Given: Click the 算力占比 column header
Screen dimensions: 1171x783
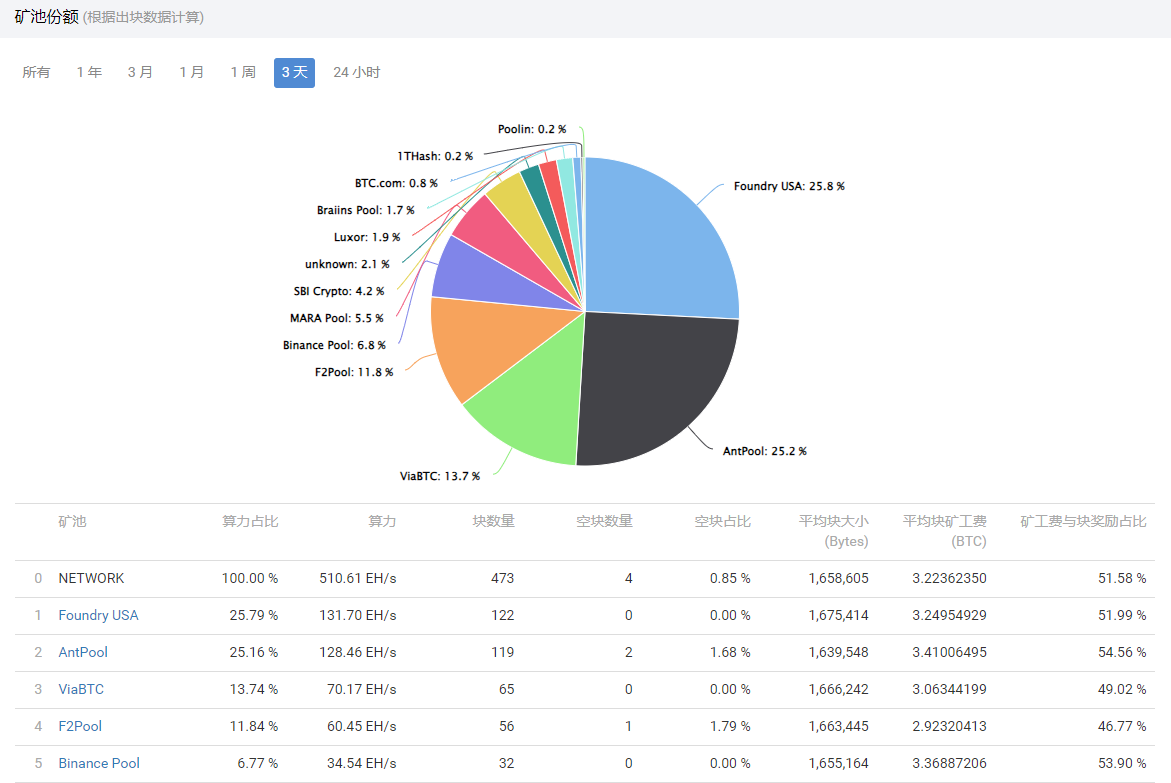Looking at the screenshot, I should pos(250,521).
